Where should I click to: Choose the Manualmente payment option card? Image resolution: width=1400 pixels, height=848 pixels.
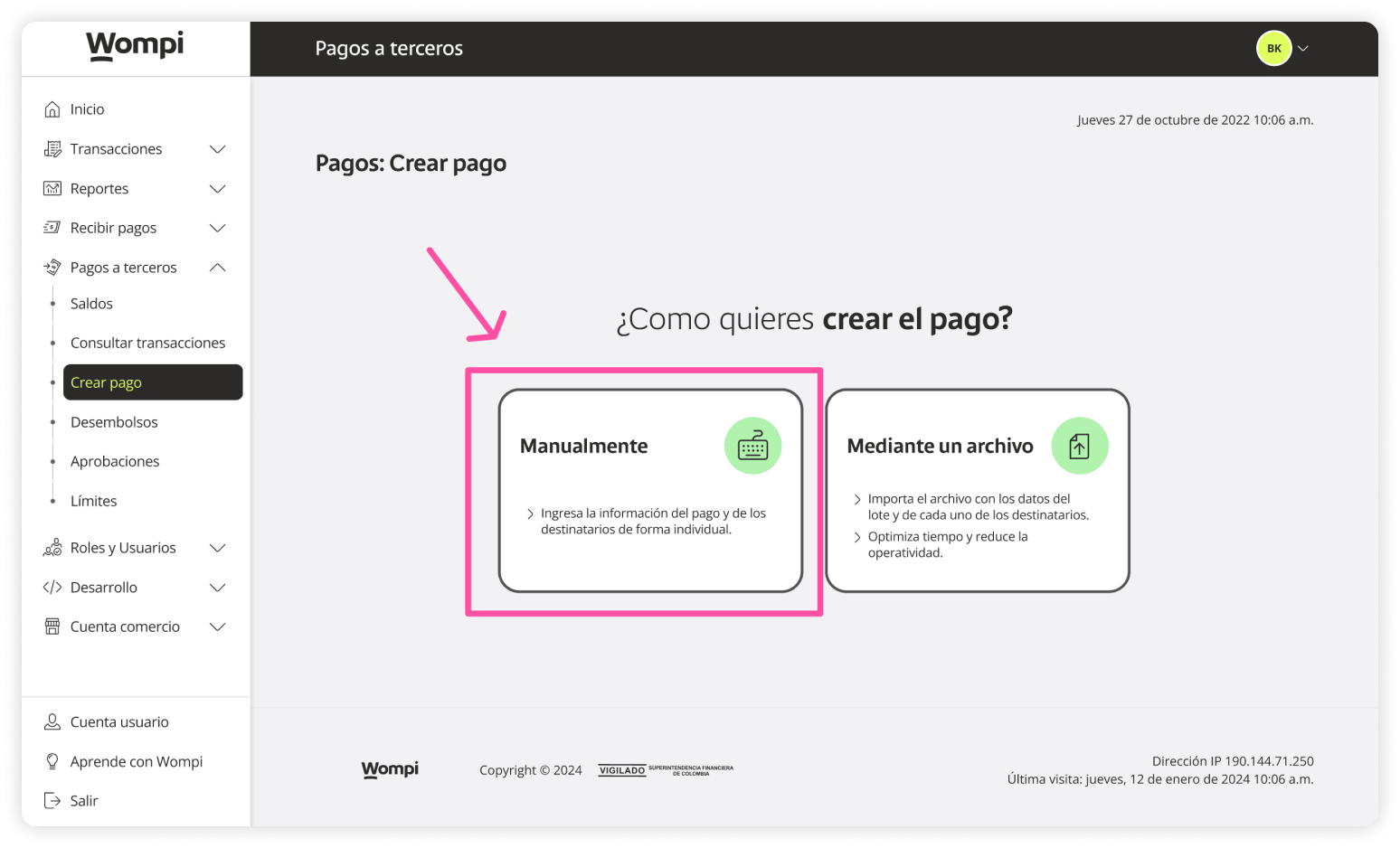pyautogui.click(x=650, y=491)
